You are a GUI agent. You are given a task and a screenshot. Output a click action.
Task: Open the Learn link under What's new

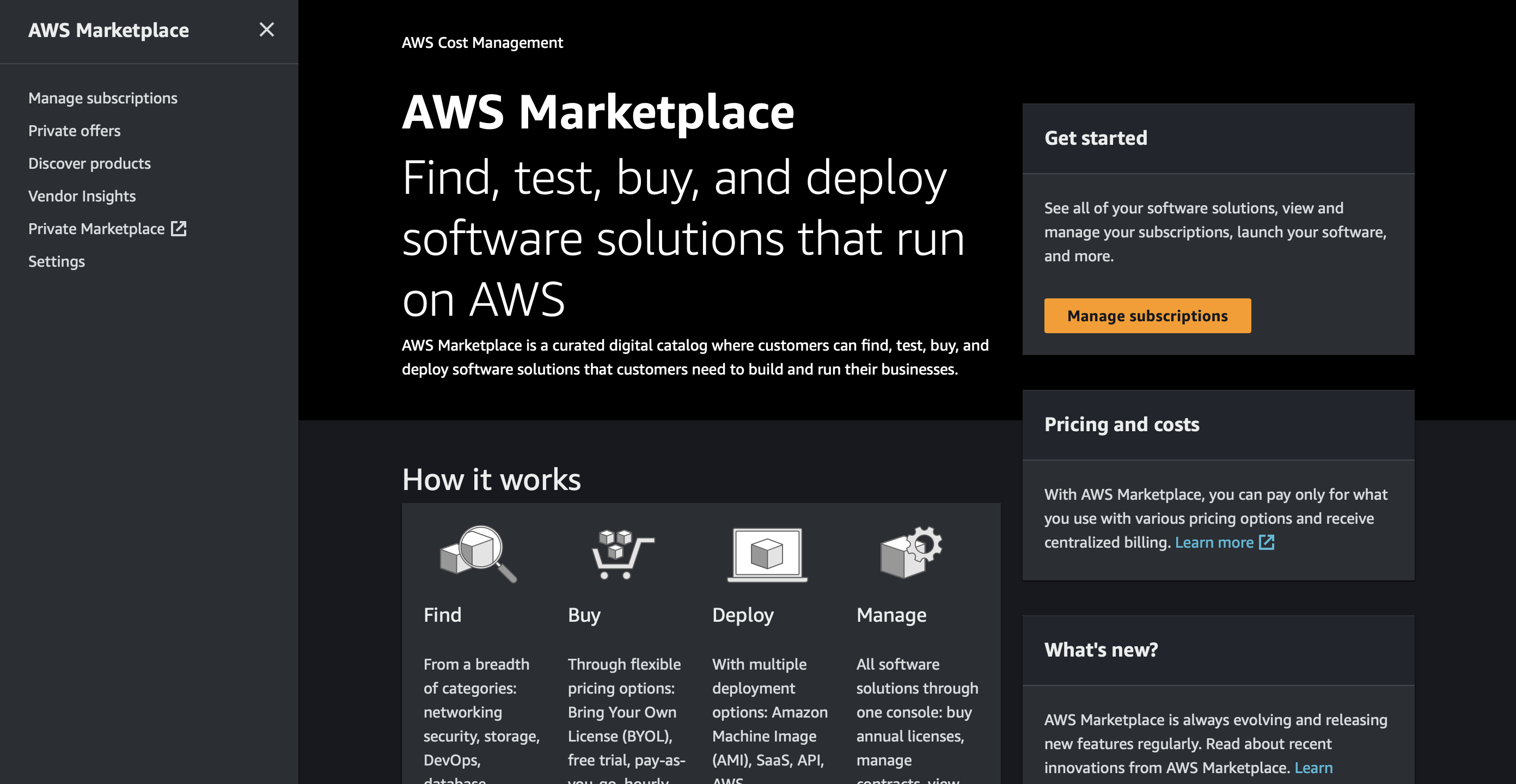1313,768
